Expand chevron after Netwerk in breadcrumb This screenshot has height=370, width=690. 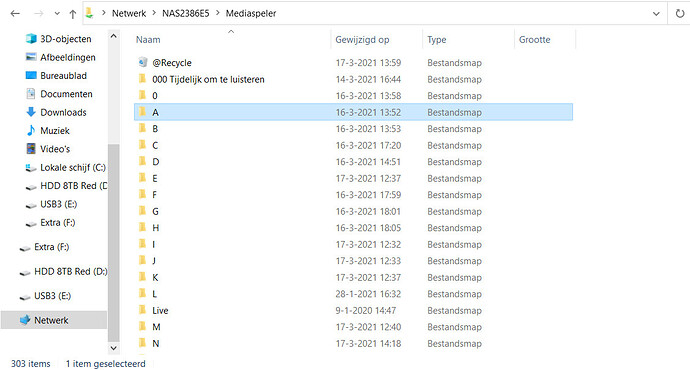(x=154, y=13)
